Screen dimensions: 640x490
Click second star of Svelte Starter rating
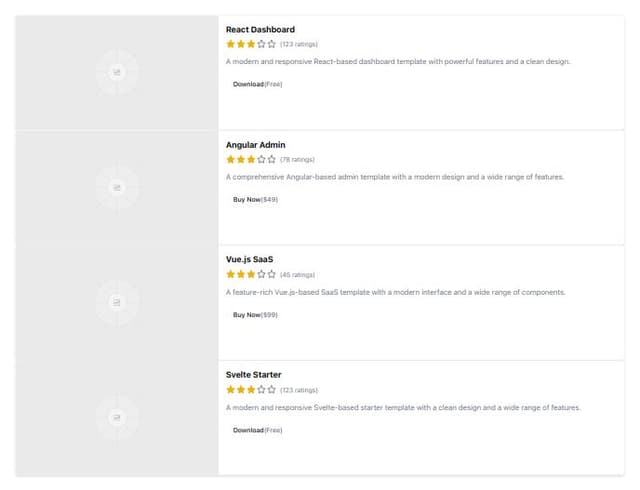(241, 390)
